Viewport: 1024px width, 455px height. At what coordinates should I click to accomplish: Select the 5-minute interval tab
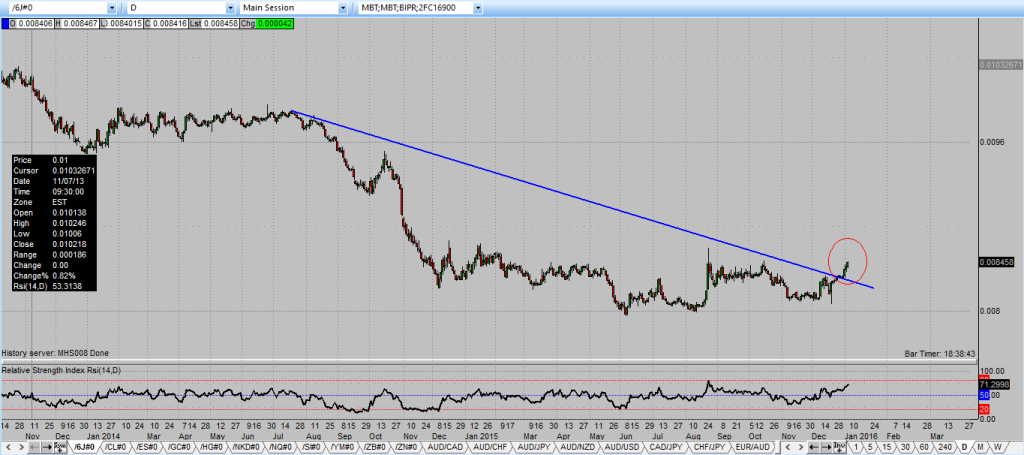(870, 447)
